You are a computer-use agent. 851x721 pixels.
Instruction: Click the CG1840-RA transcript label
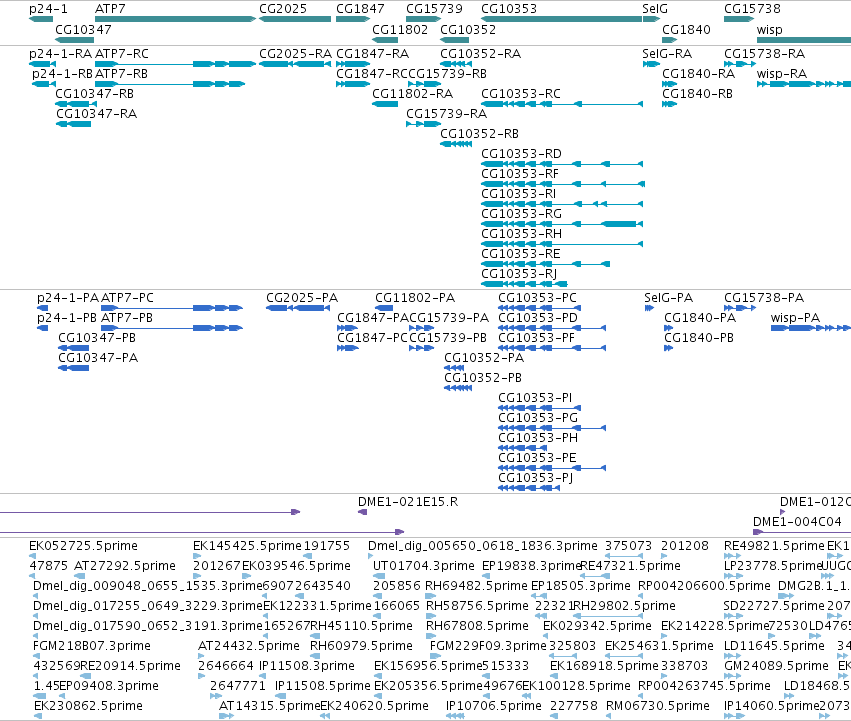pyautogui.click(x=698, y=74)
